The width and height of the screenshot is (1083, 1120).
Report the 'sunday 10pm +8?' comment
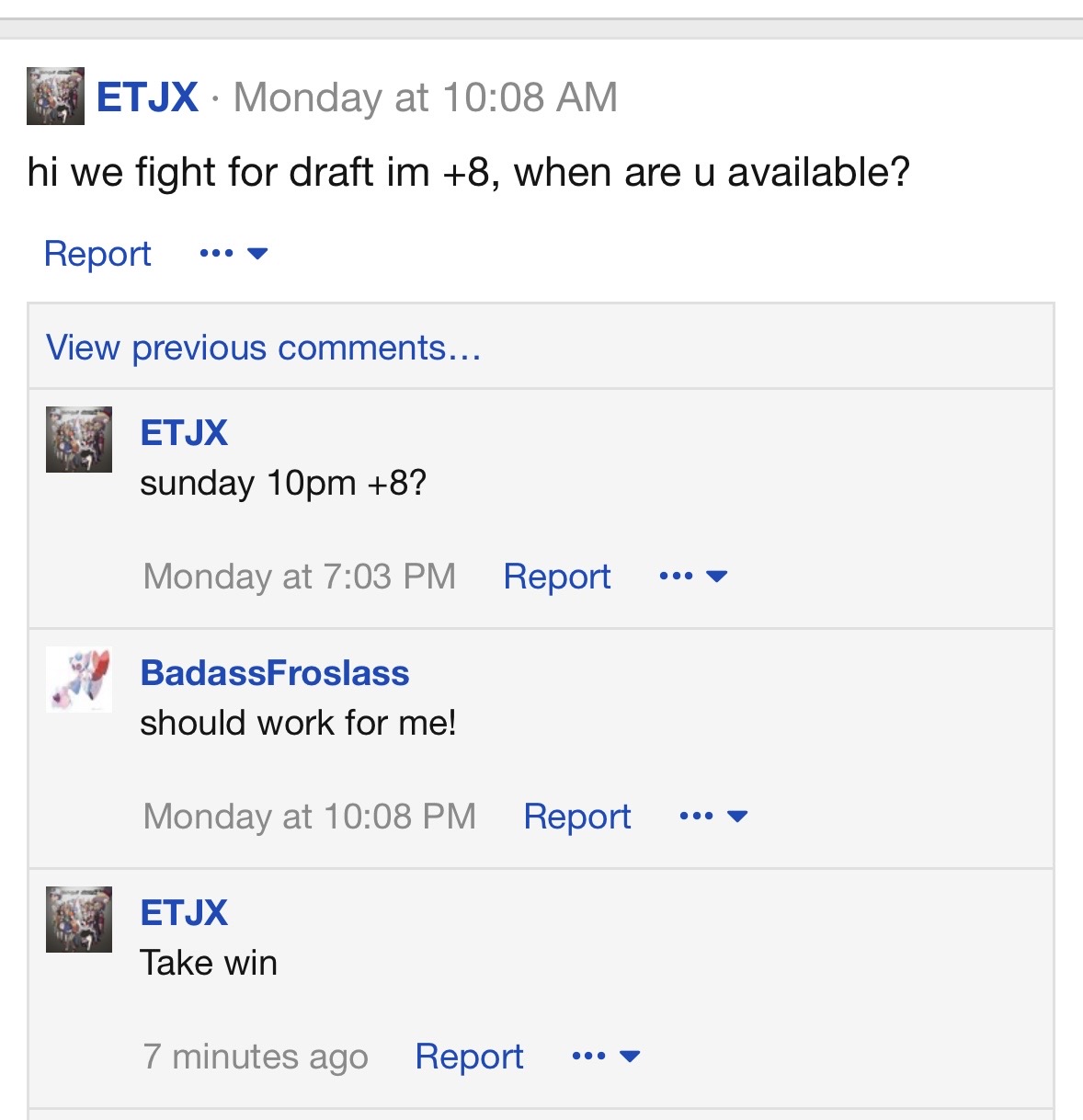pos(557,577)
